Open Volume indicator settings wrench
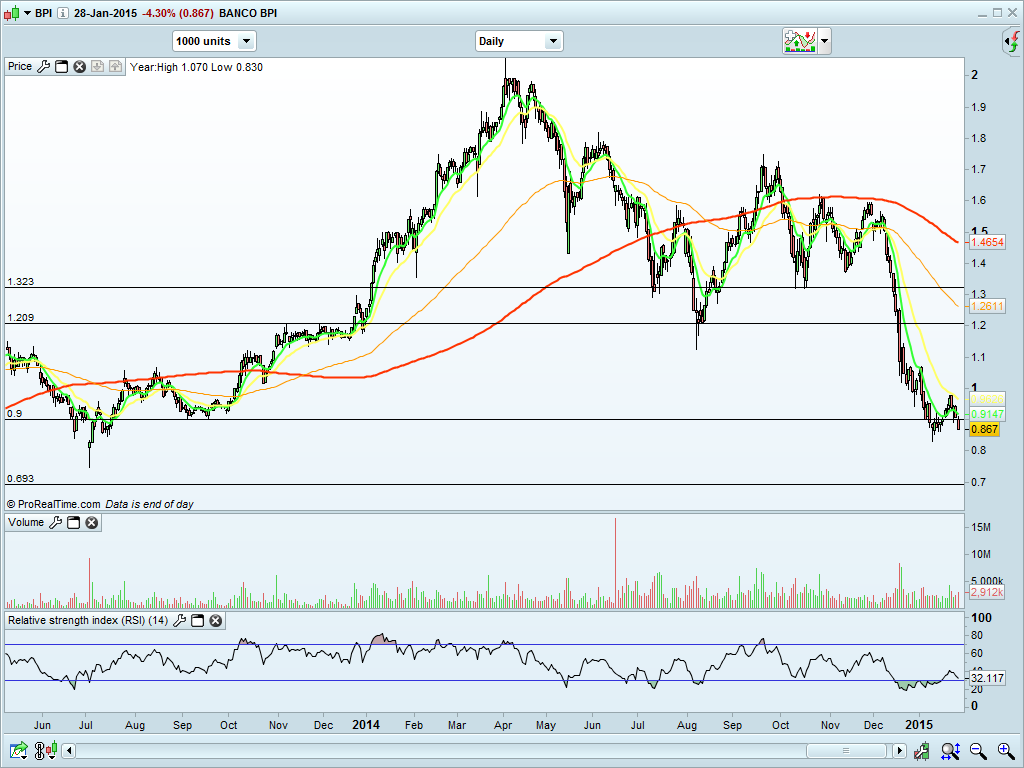The image size is (1024, 768). [55, 522]
